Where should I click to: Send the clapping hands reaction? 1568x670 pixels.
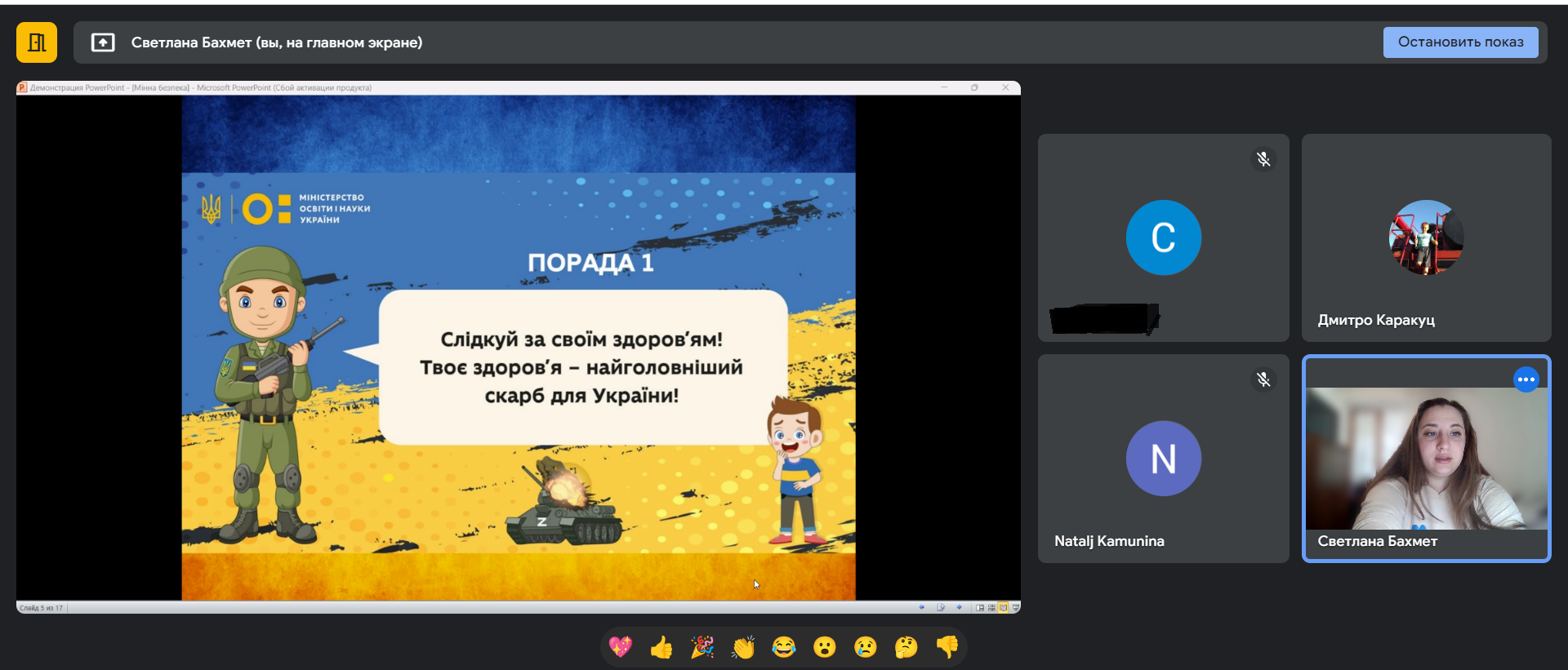click(743, 647)
